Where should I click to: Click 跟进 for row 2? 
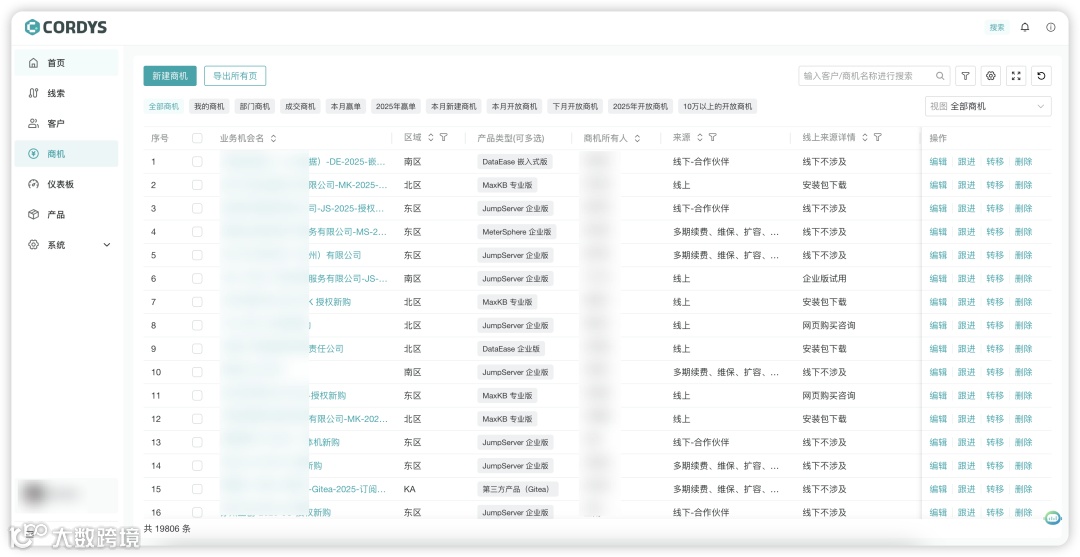tap(966, 186)
